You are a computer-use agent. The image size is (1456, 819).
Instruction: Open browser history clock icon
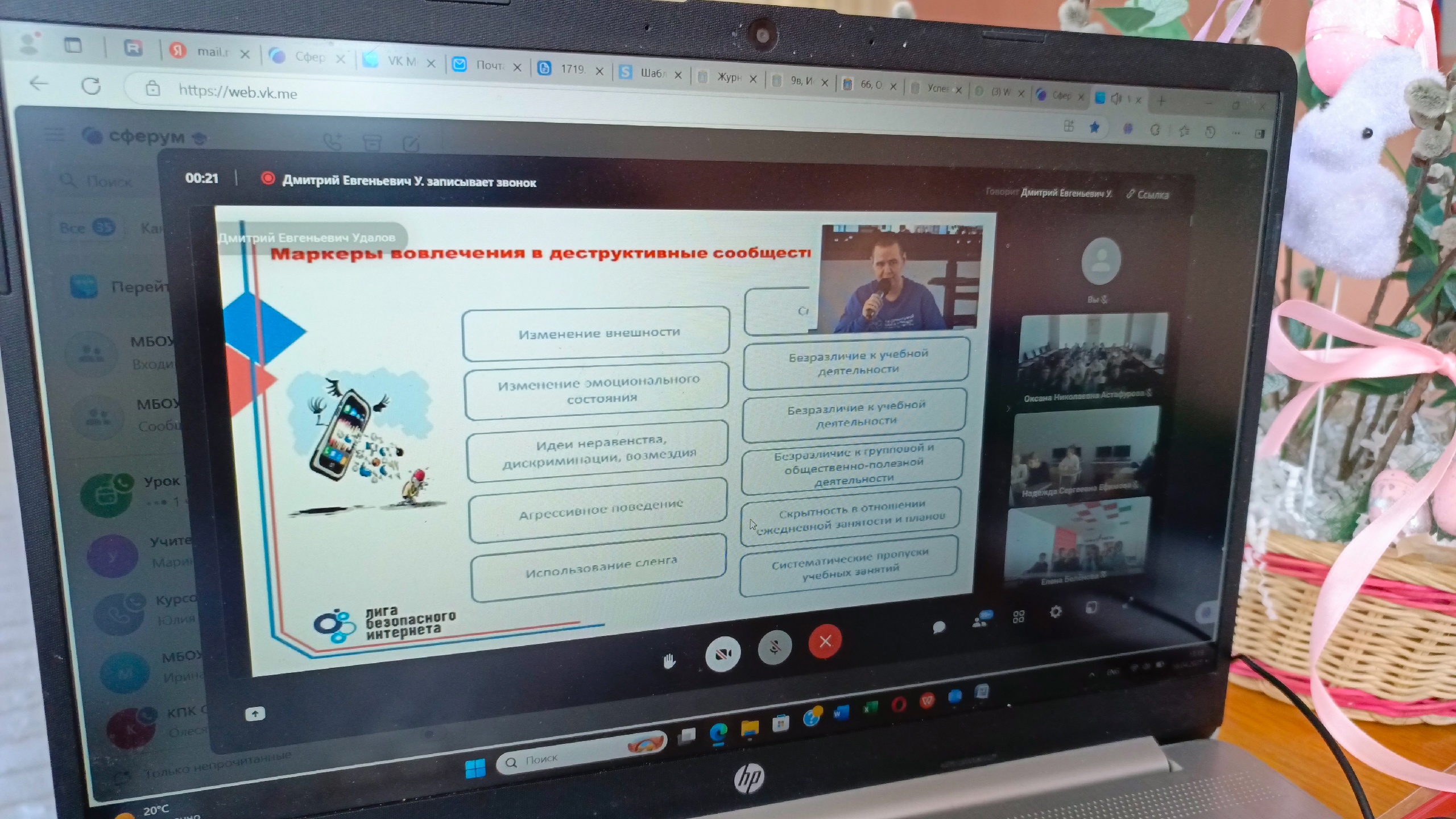click(1210, 133)
